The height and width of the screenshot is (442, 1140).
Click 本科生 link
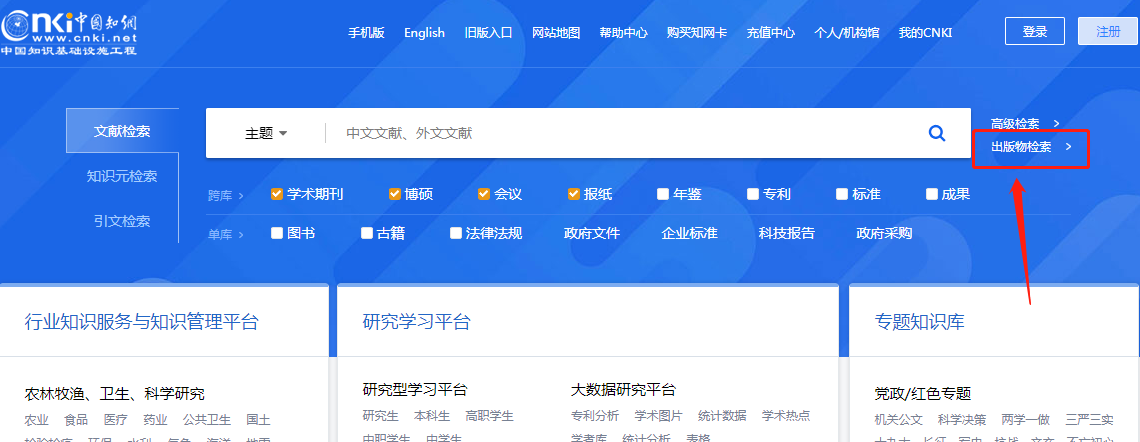(x=432, y=416)
